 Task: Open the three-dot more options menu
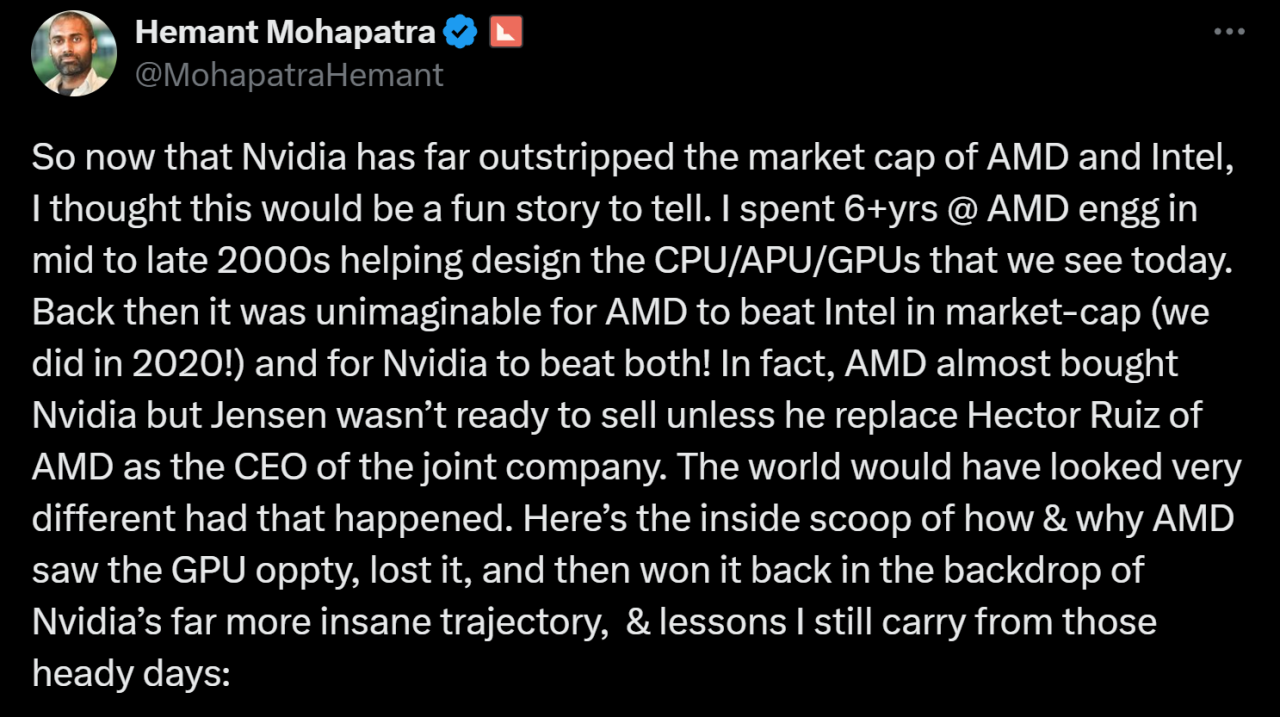(x=1229, y=32)
